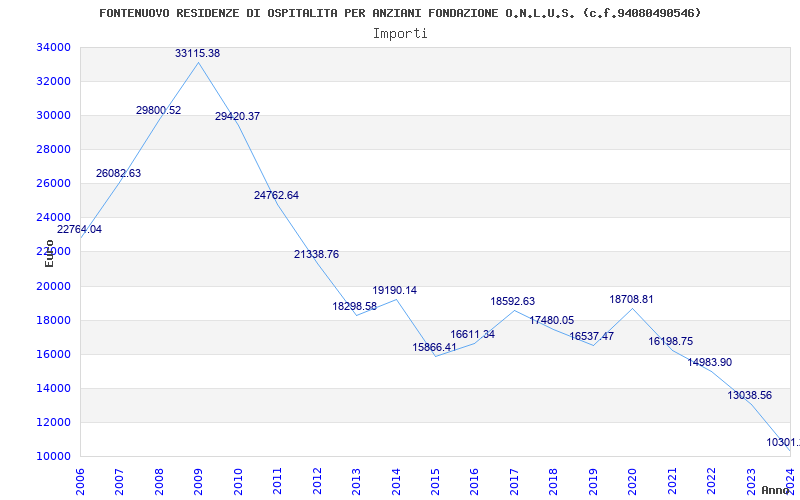800x500 pixels.
Task: Select data label 18708.81
Action: pos(632,299)
